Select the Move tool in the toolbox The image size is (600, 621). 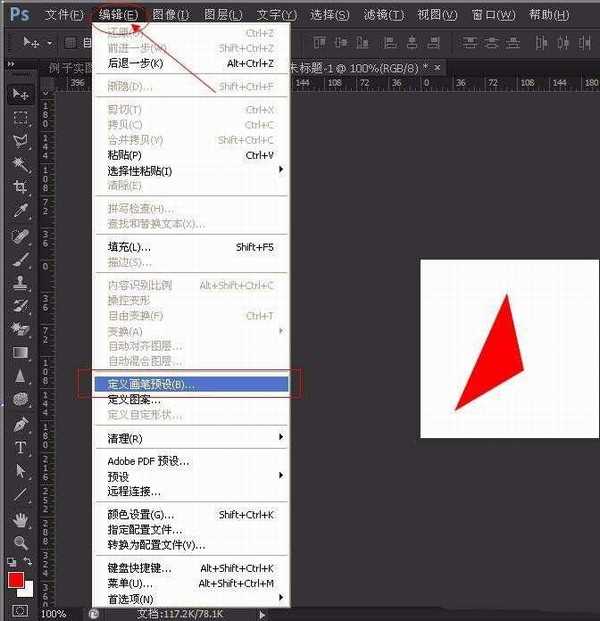click(20, 93)
